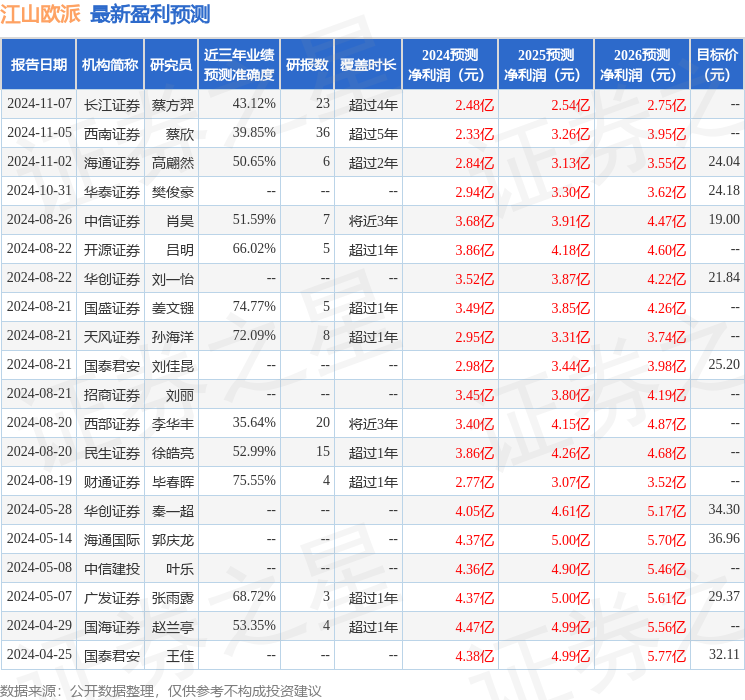Click the 数据来源 footnote text
Screen dimensions: 745x700
coord(161,690)
